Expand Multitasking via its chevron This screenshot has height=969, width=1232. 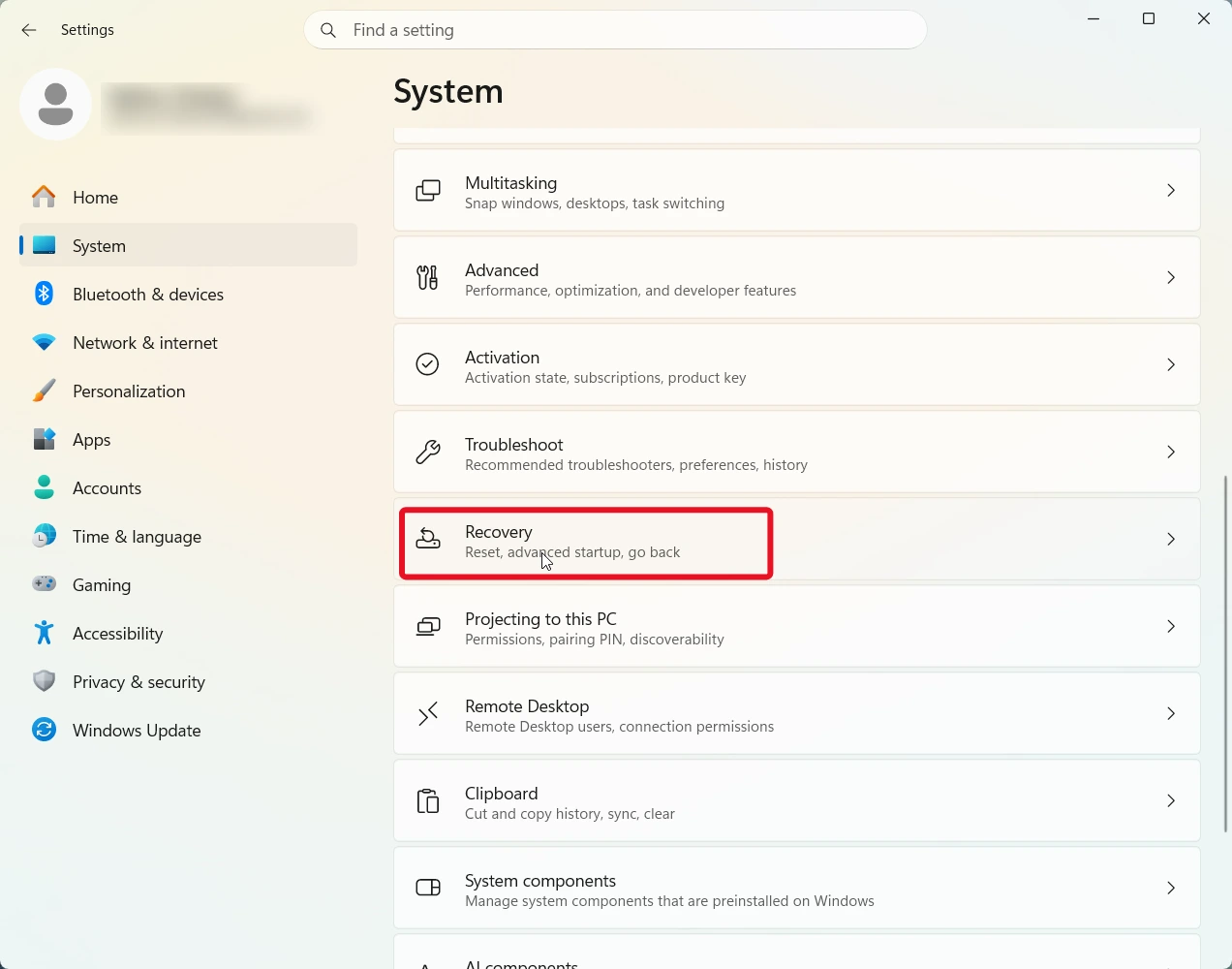pos(1171,190)
